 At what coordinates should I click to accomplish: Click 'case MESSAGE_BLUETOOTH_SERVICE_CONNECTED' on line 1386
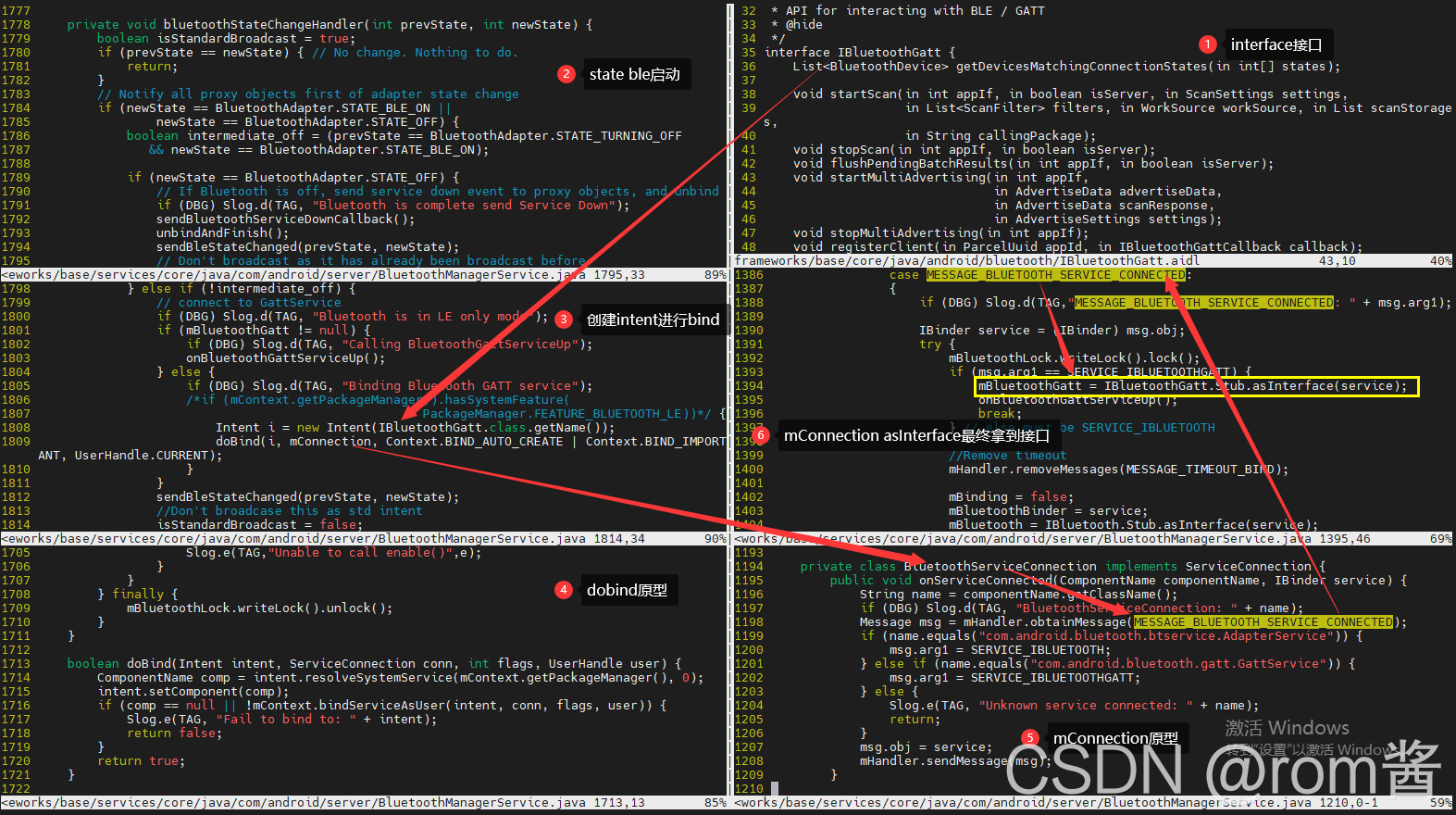[x=1040, y=275]
